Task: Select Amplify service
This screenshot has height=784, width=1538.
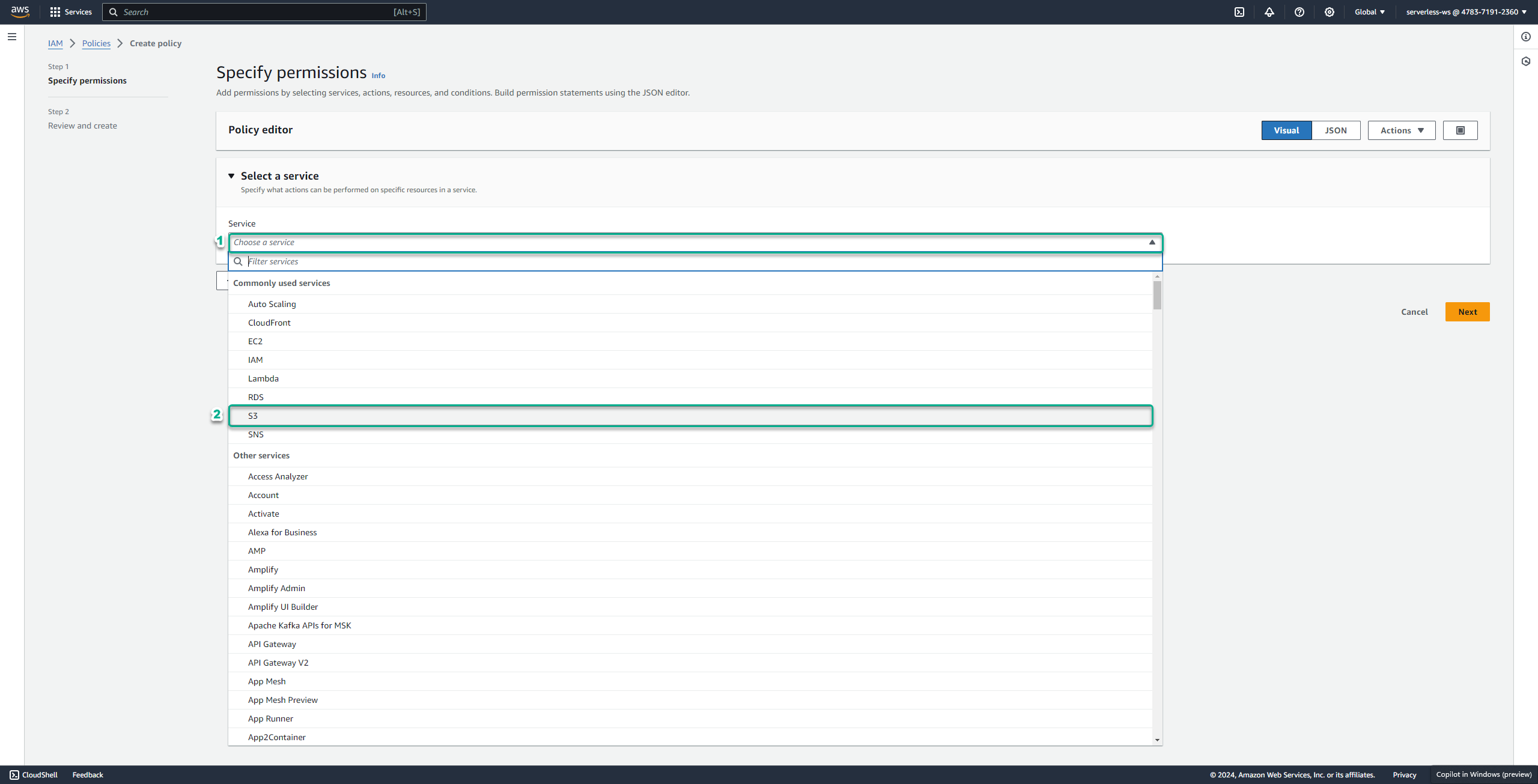Action: click(690, 570)
